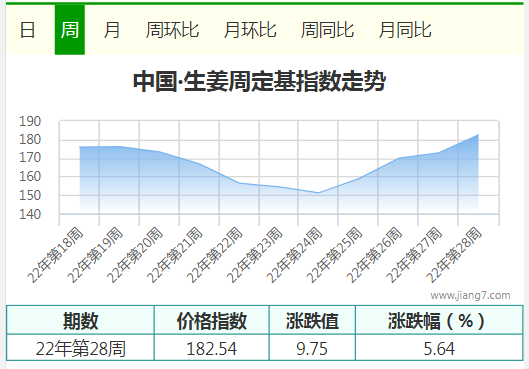Open the www.jiang7.com watermark link
529x369 pixels.
click(470, 295)
